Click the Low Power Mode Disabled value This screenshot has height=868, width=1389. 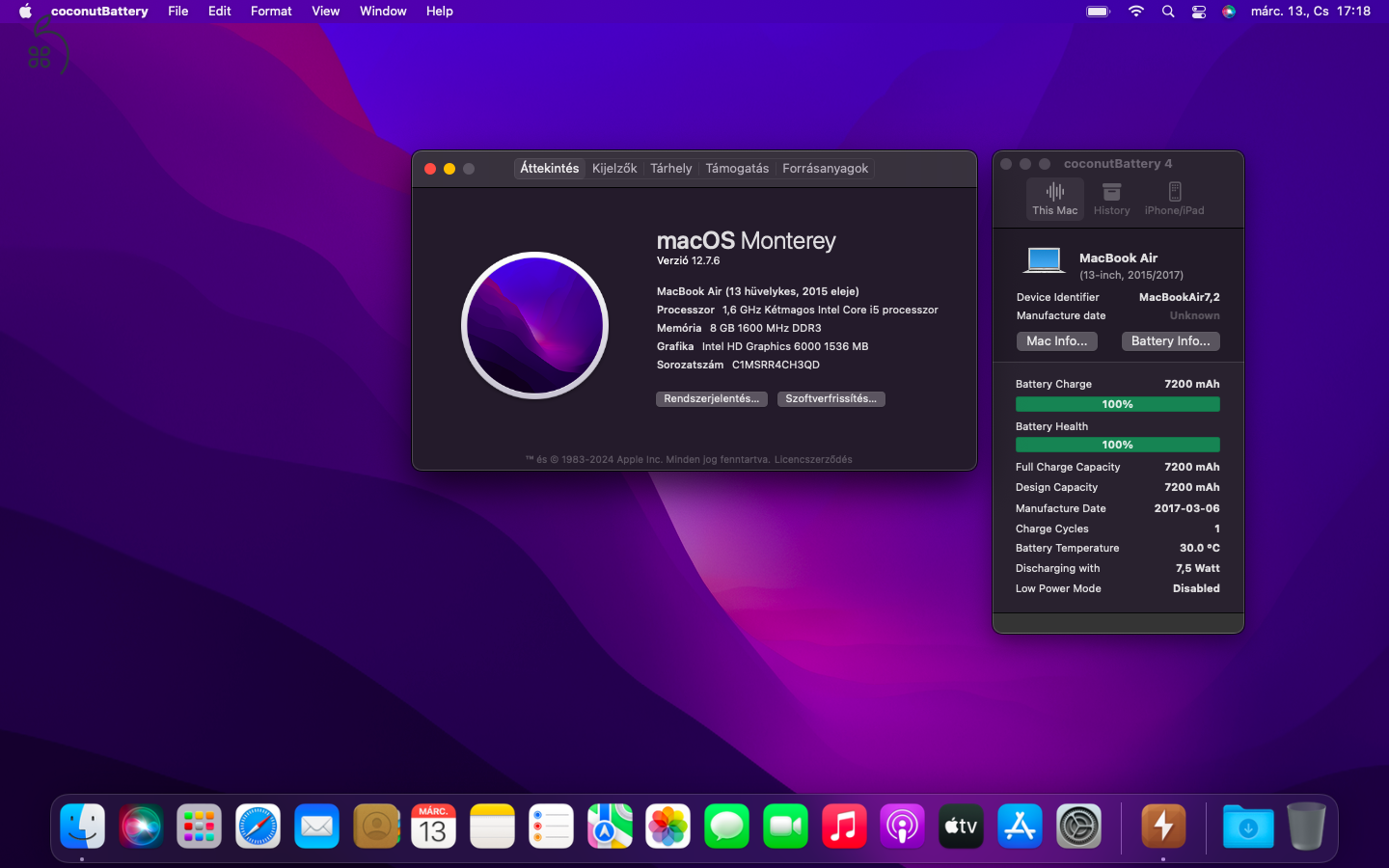click(x=1196, y=588)
